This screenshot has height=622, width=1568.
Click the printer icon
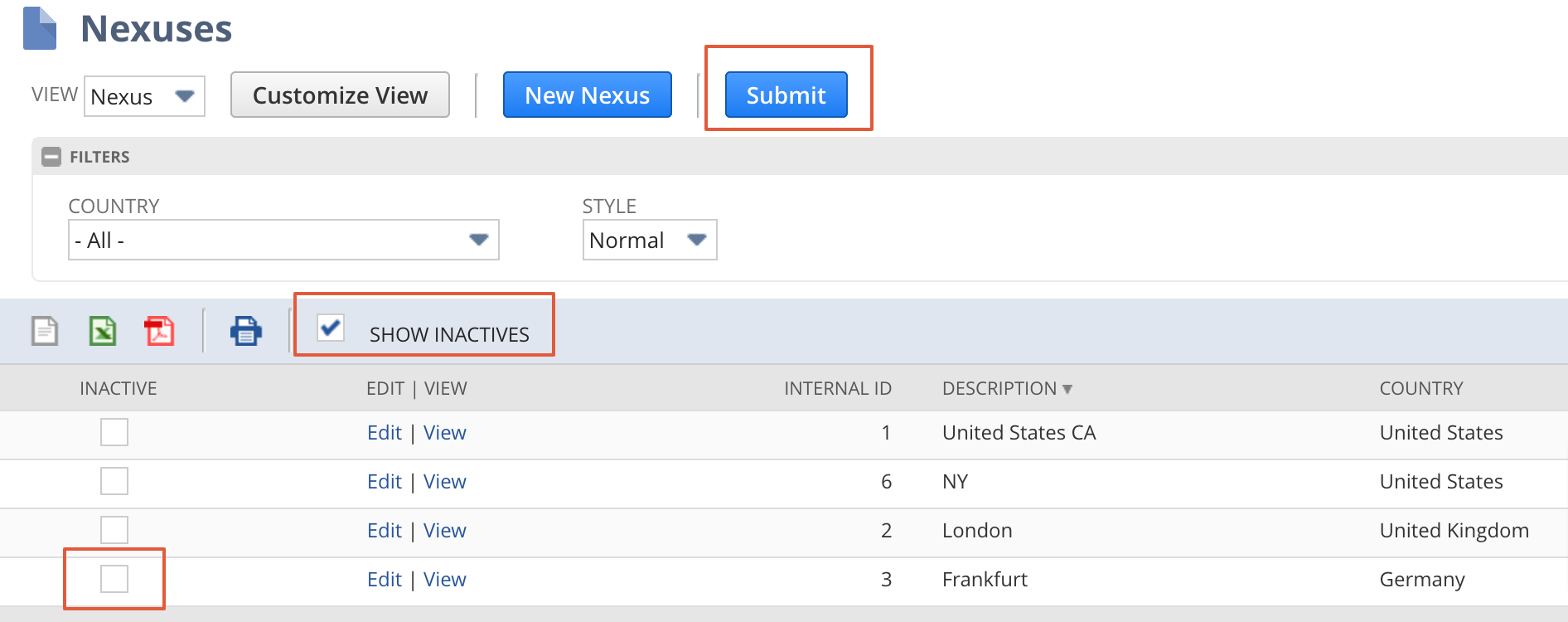[246, 331]
